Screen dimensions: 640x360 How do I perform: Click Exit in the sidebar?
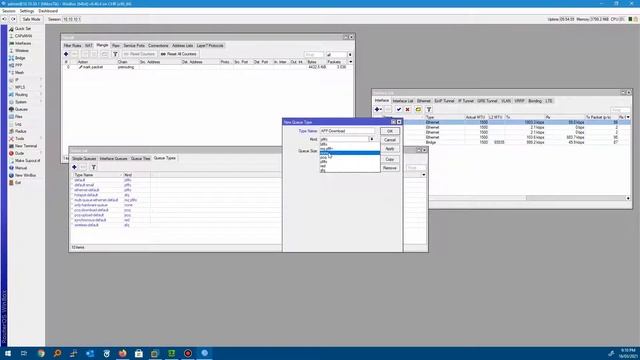coord(18,182)
